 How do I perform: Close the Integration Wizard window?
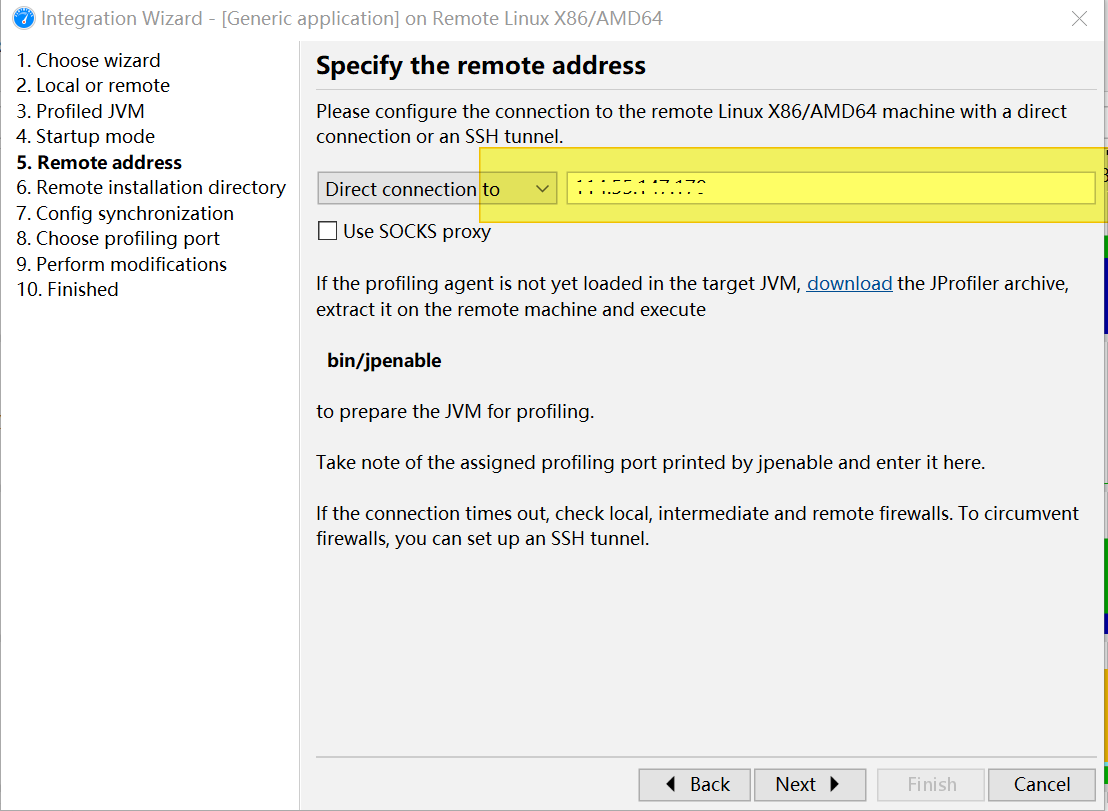tap(1079, 18)
